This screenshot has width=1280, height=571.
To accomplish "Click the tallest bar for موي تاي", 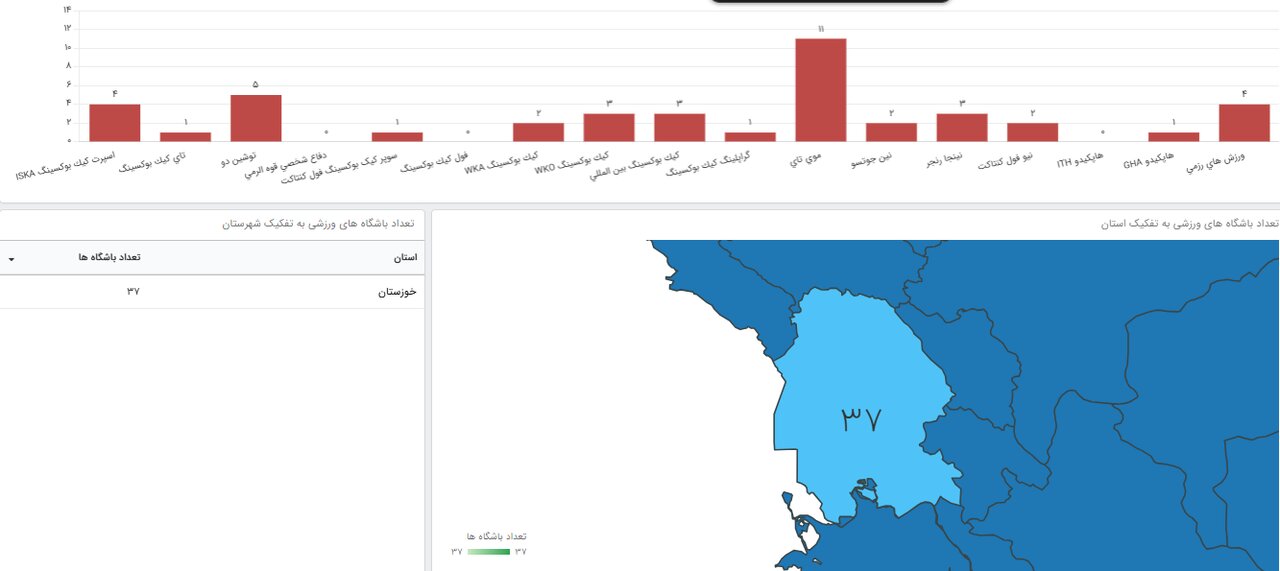I will pos(821,90).
